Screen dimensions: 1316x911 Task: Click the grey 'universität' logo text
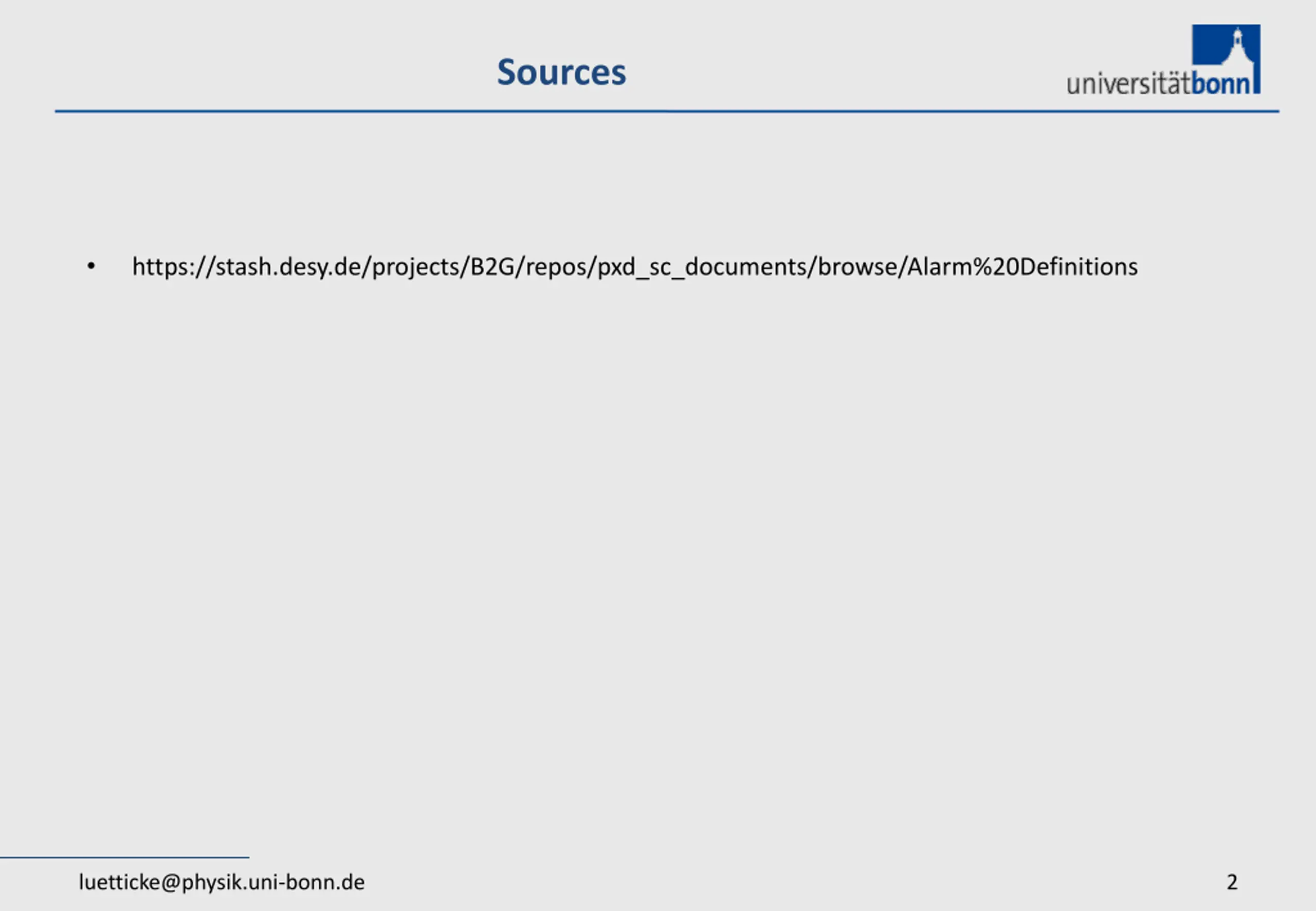click(1128, 83)
